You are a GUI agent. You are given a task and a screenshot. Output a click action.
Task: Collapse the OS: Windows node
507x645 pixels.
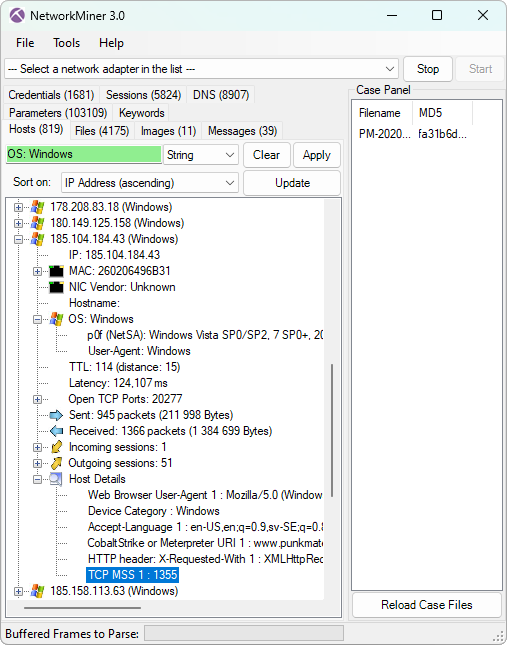click(x=37, y=319)
